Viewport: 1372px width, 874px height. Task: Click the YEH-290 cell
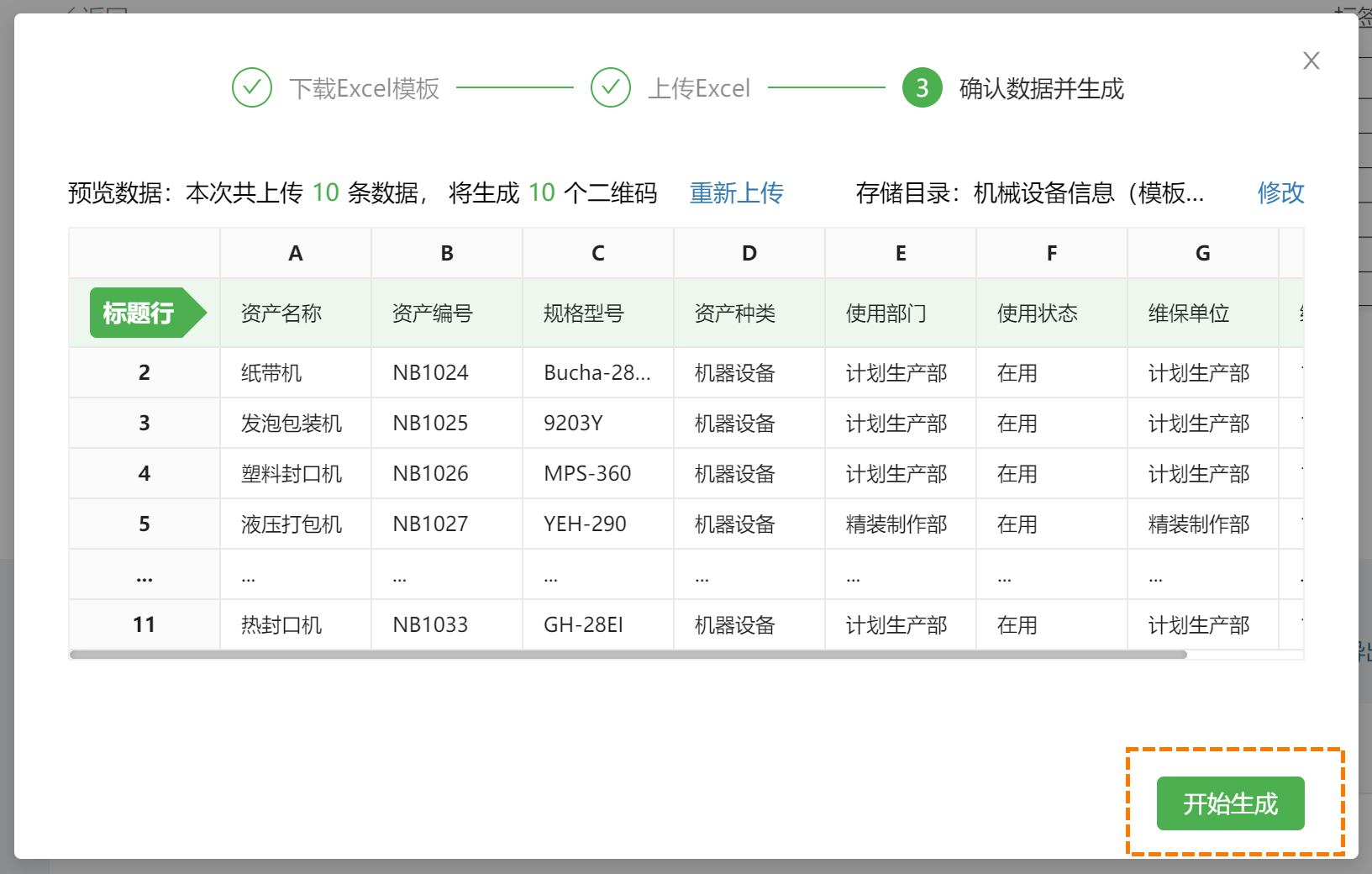pyautogui.click(x=598, y=524)
